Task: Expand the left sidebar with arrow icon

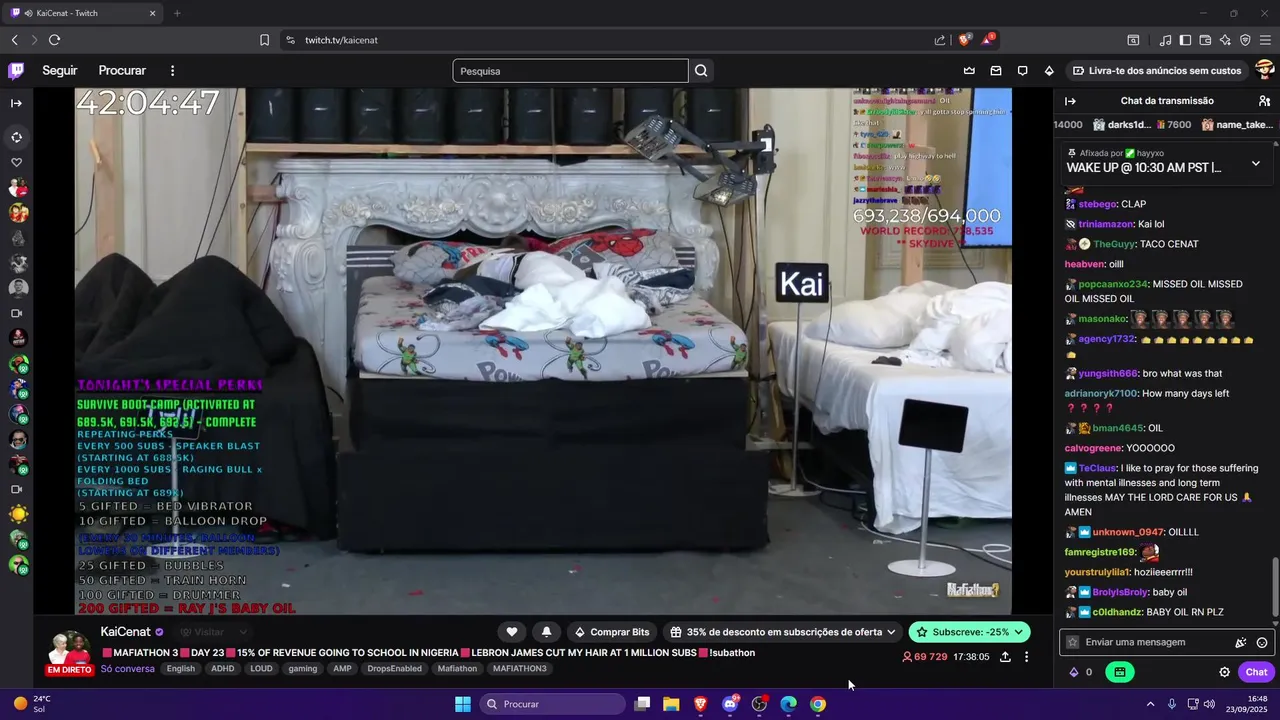Action: 16,103
